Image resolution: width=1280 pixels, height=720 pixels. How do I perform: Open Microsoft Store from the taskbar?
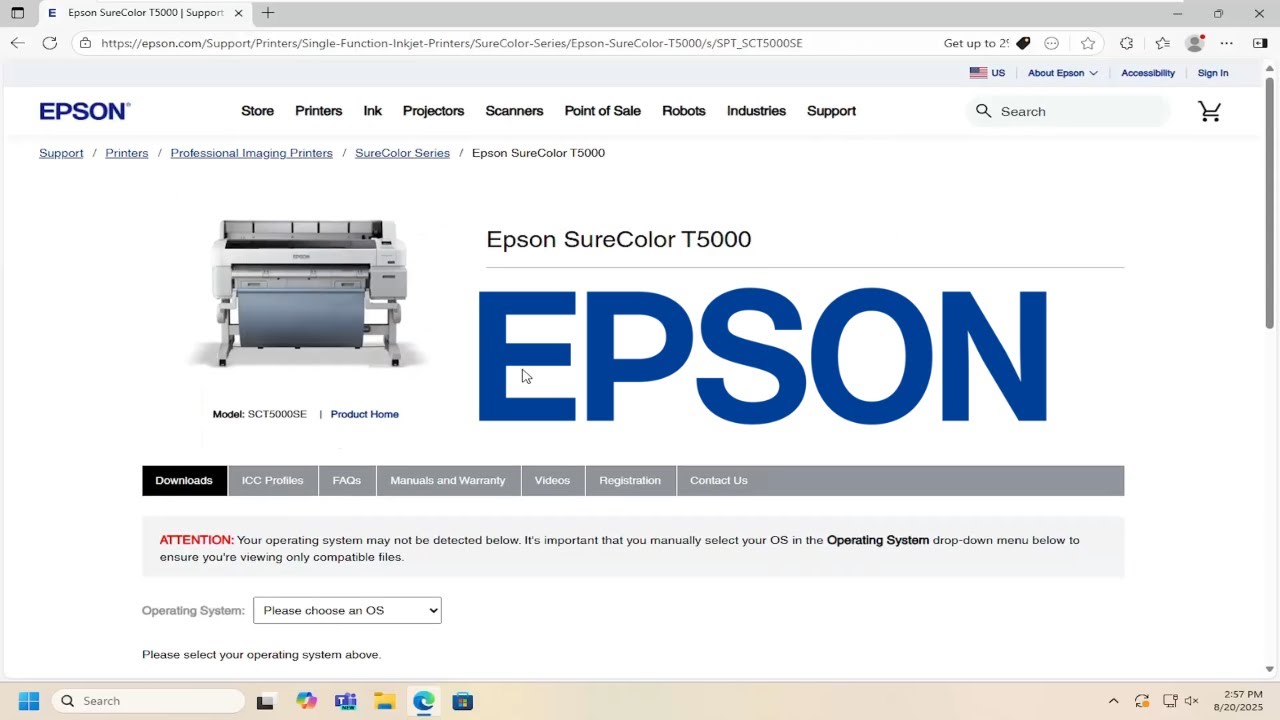(463, 701)
